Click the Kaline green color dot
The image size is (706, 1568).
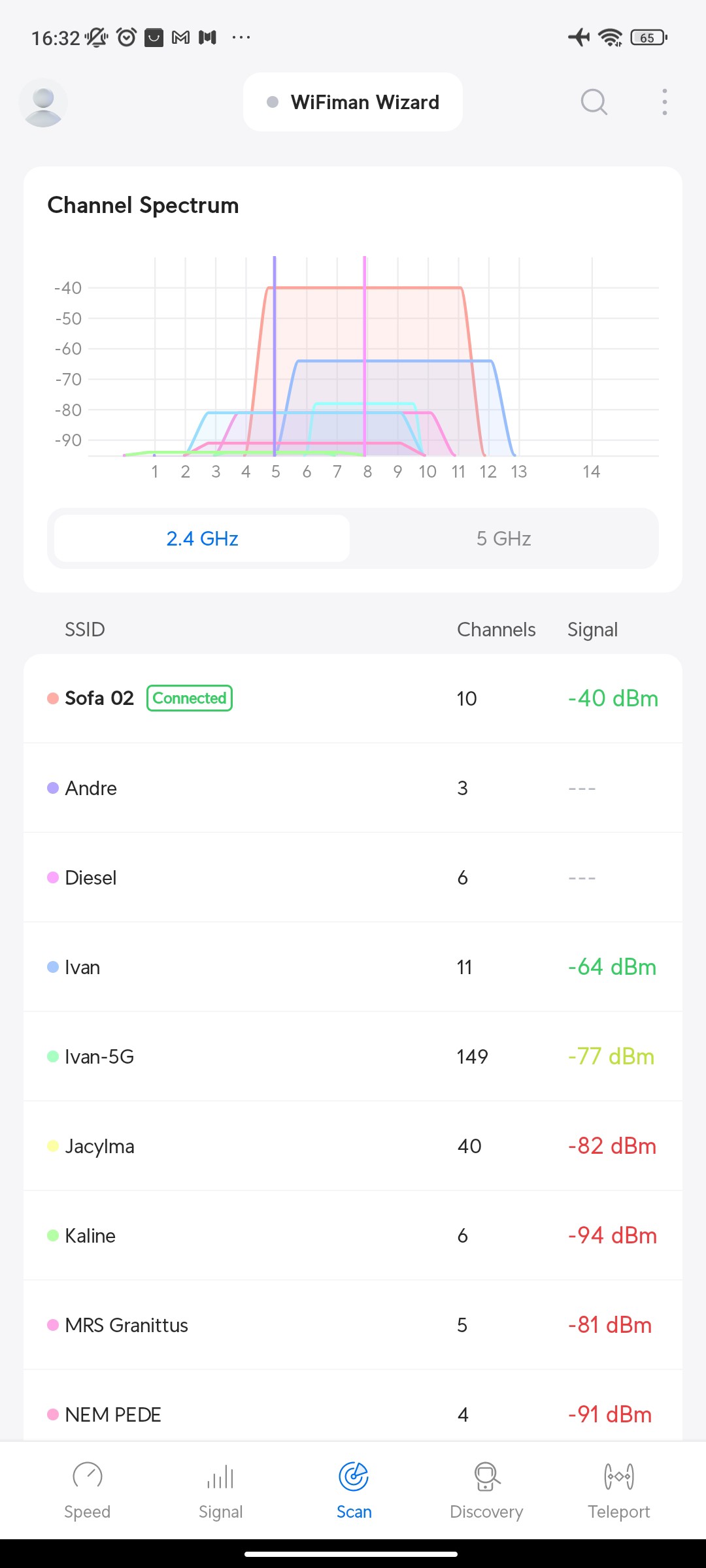pyautogui.click(x=53, y=1235)
